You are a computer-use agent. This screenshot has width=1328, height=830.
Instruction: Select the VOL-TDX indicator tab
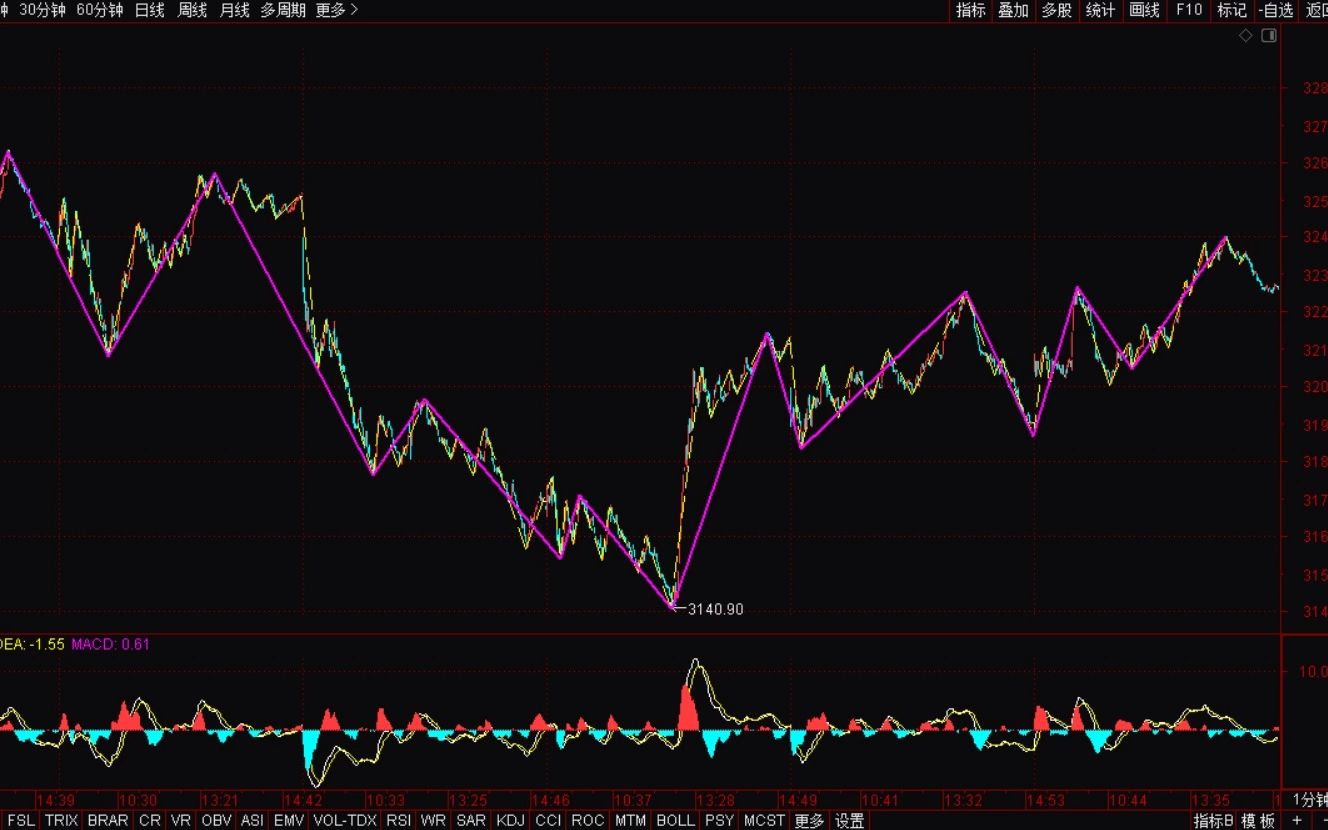(345, 821)
